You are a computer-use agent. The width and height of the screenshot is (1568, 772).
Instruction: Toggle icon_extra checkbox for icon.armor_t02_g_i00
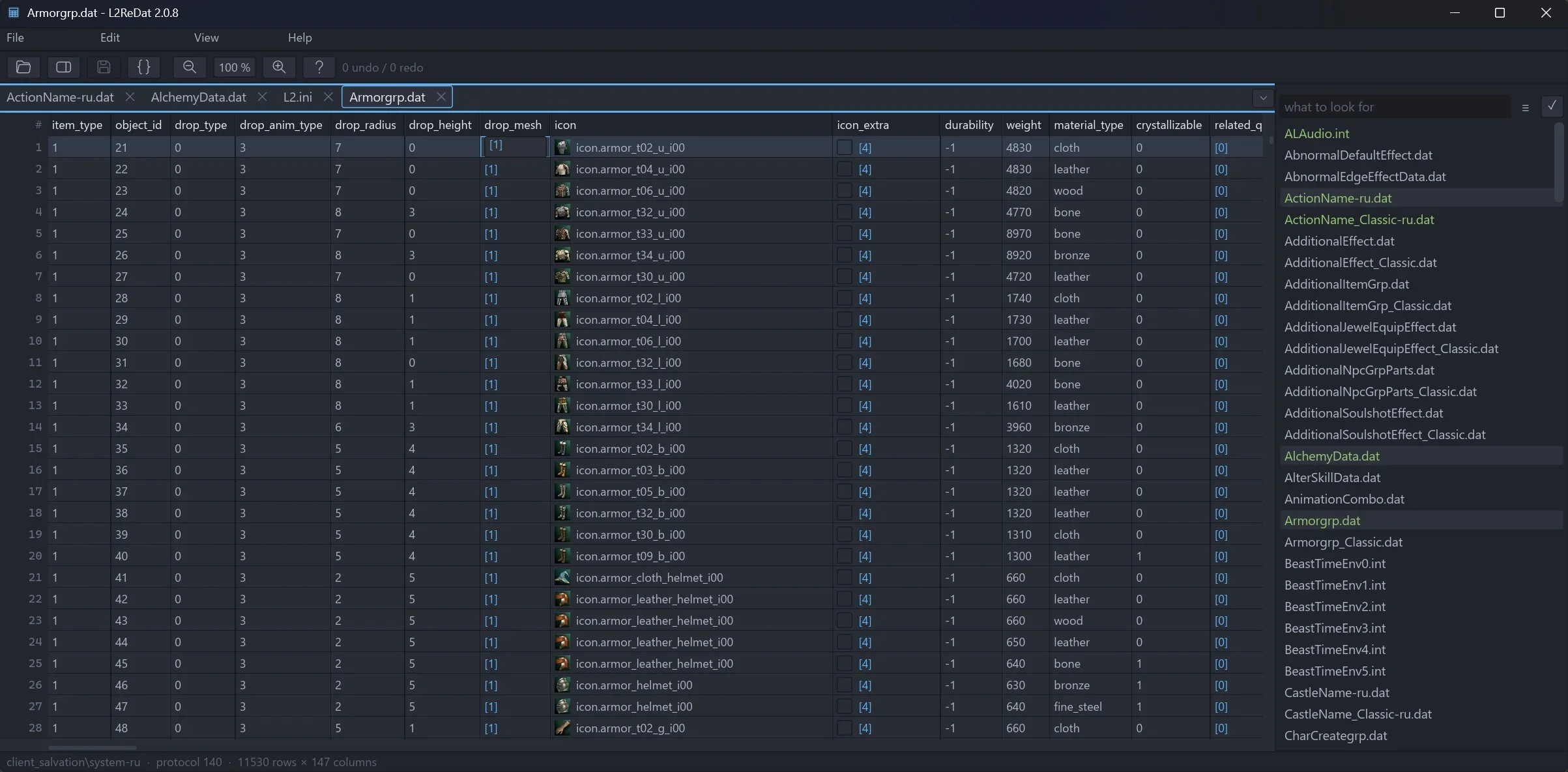click(845, 728)
